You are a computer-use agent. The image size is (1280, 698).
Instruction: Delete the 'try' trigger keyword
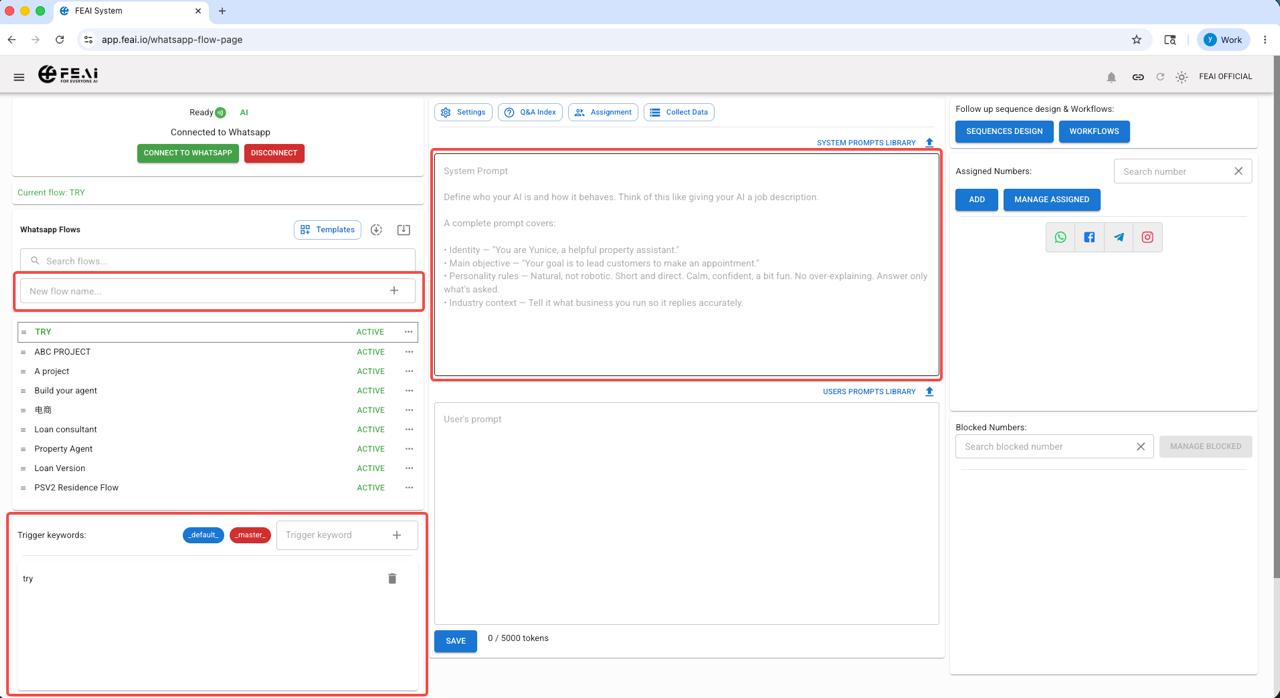(x=392, y=578)
